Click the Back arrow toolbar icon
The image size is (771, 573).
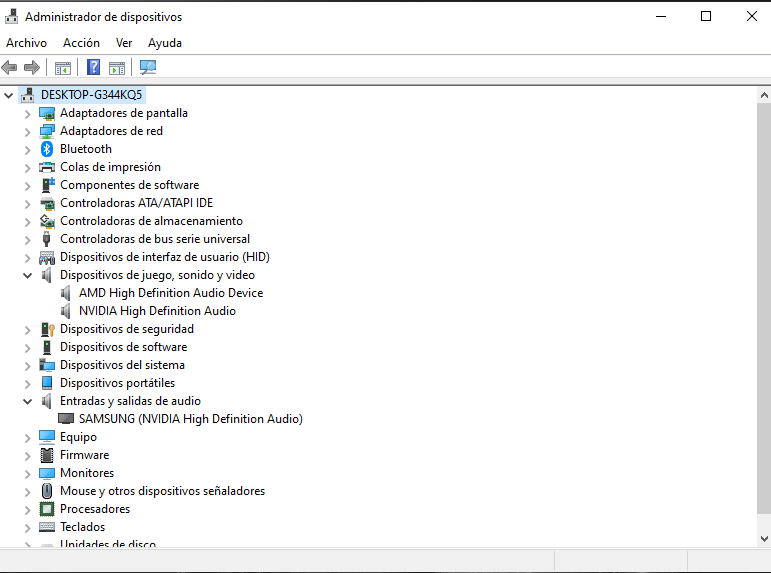click(x=9, y=67)
